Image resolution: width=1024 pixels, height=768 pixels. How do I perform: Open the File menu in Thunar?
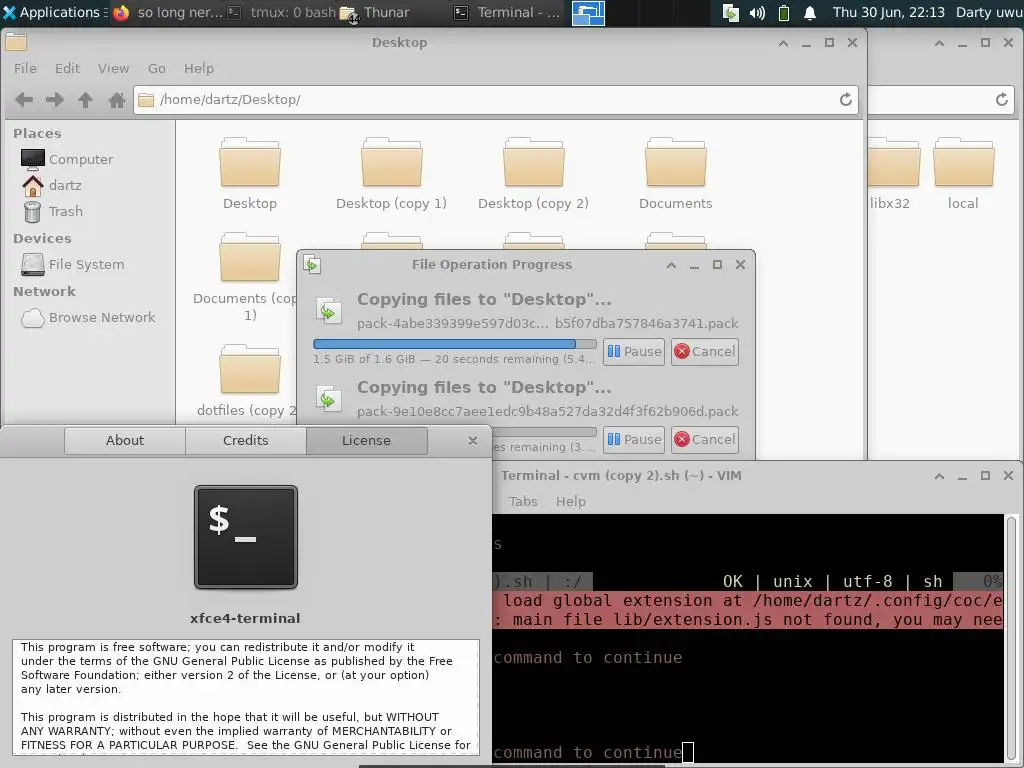[x=25, y=69]
